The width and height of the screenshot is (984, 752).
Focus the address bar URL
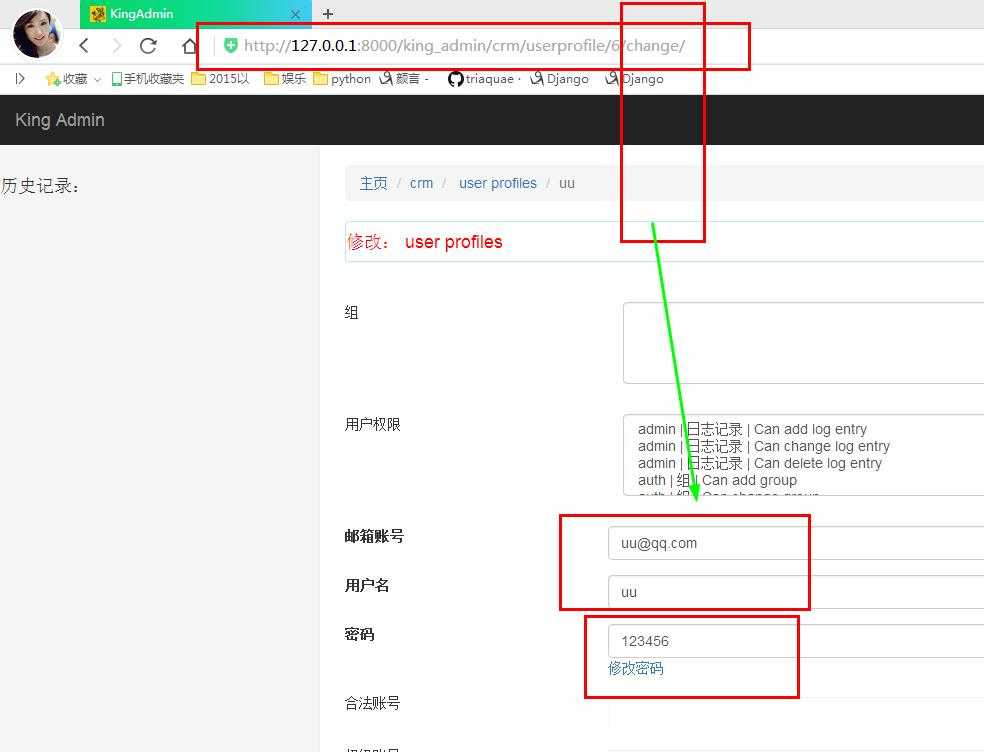(x=464, y=46)
